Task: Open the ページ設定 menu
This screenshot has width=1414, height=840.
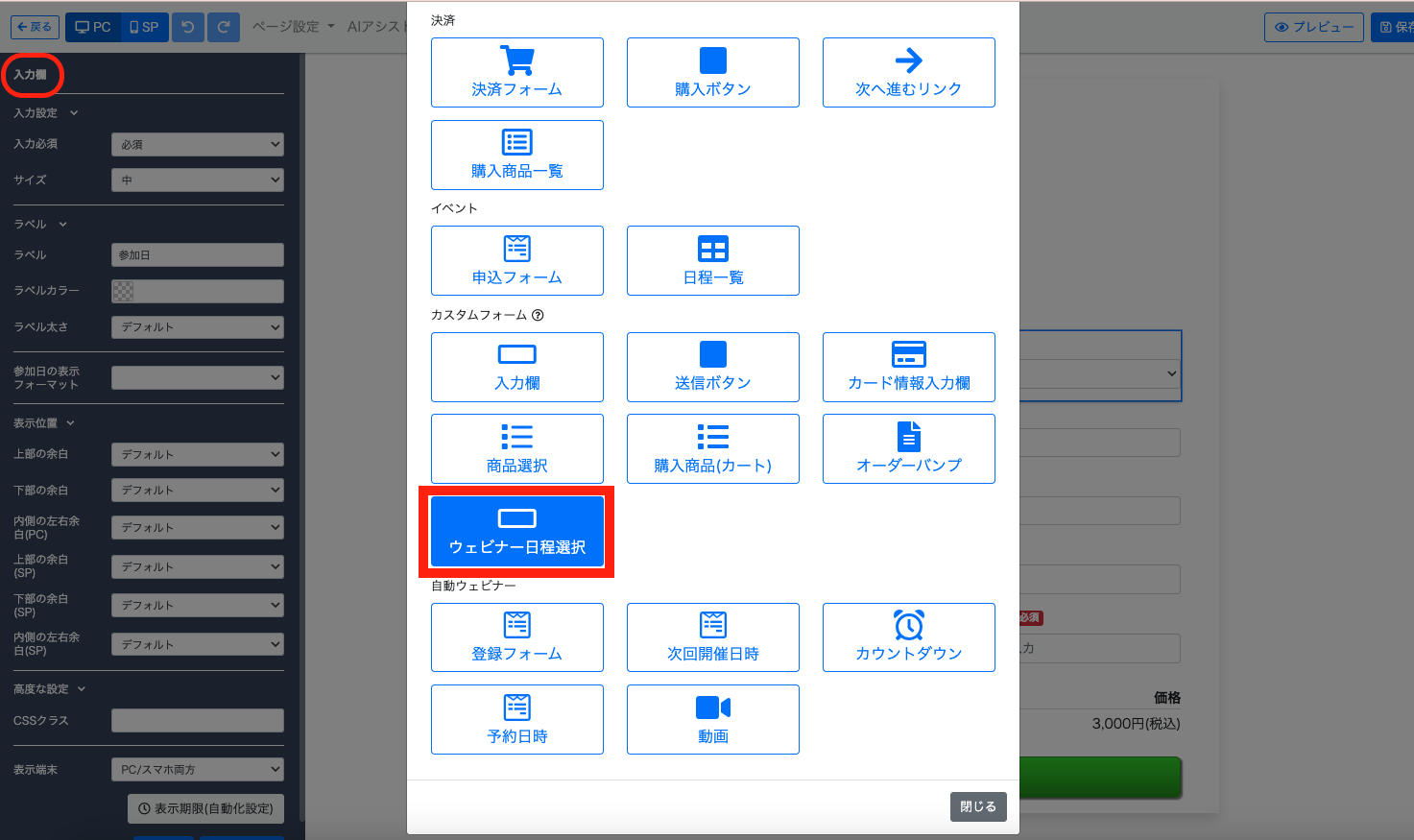Action: click(293, 27)
